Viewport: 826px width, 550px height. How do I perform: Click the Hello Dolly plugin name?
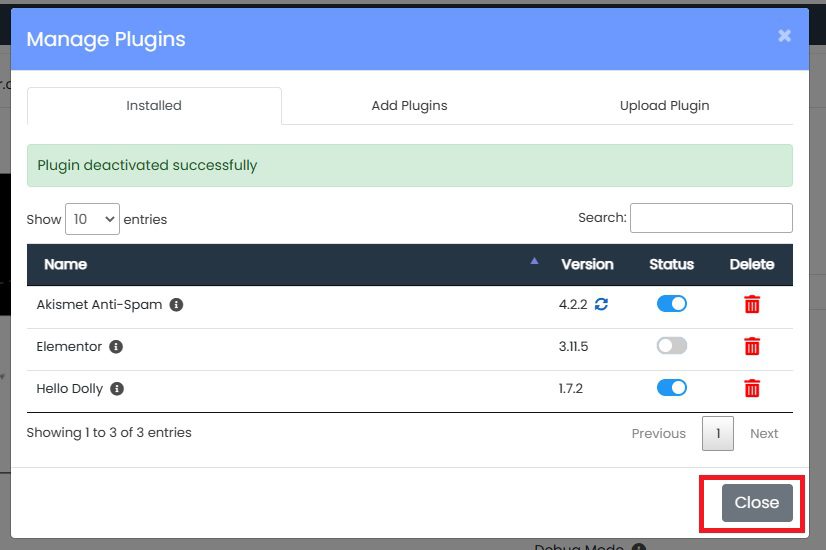coord(70,389)
